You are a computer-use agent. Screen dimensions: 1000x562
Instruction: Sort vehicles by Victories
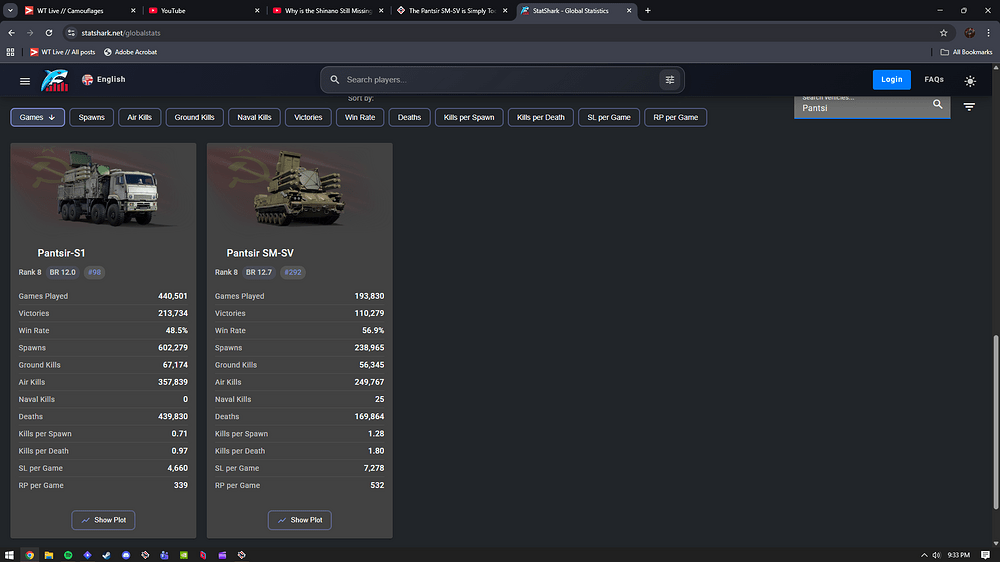[308, 117]
